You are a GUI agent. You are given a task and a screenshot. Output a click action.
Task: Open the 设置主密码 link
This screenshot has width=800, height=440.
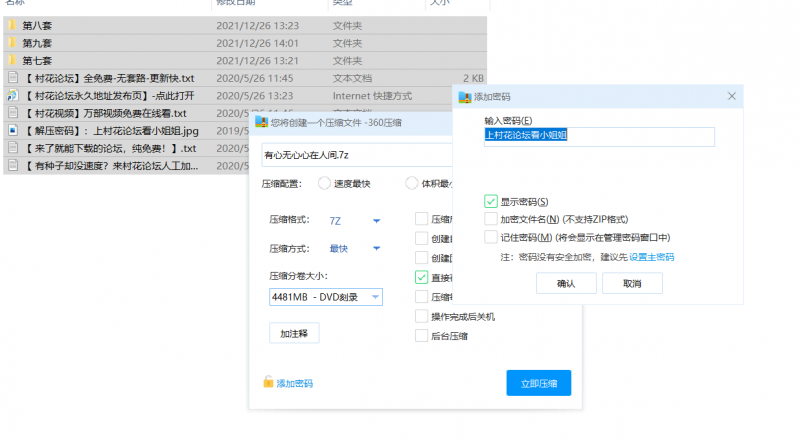click(651, 257)
